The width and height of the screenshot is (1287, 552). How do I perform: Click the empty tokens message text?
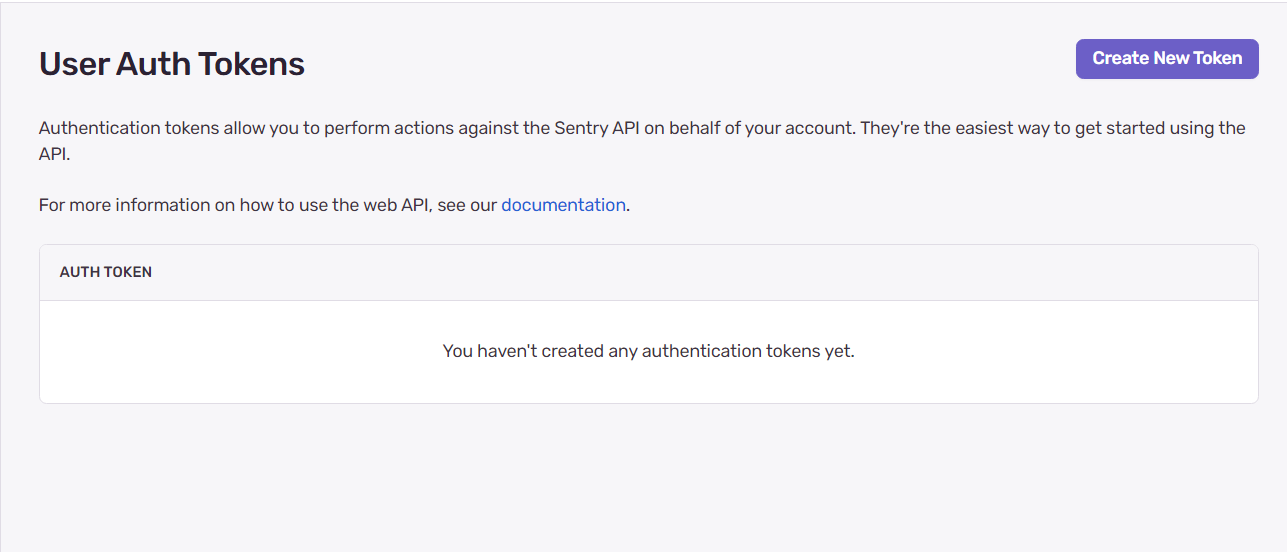tap(648, 351)
